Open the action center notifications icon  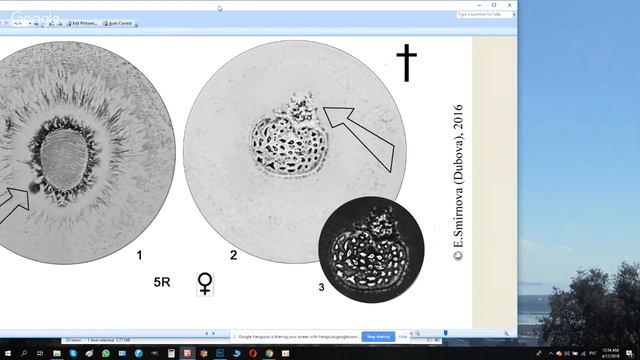629,353
